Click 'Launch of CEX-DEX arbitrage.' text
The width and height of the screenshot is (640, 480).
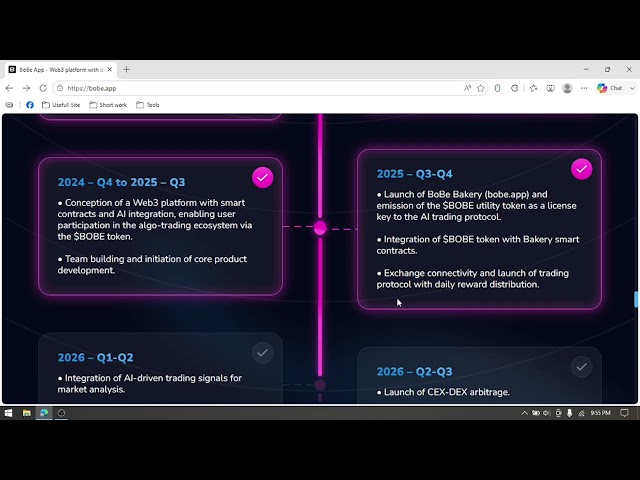[x=447, y=392]
